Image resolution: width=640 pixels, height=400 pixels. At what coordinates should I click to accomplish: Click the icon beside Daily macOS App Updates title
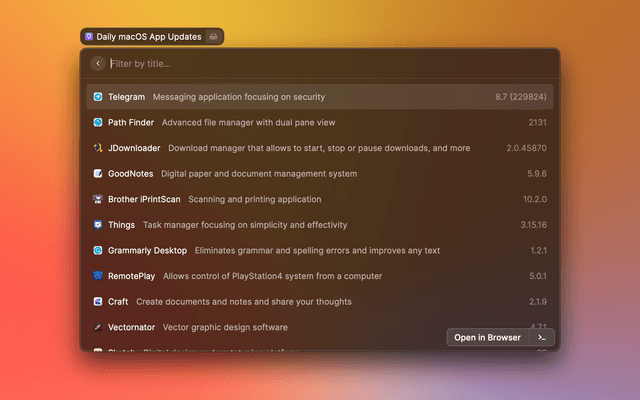[x=213, y=36]
